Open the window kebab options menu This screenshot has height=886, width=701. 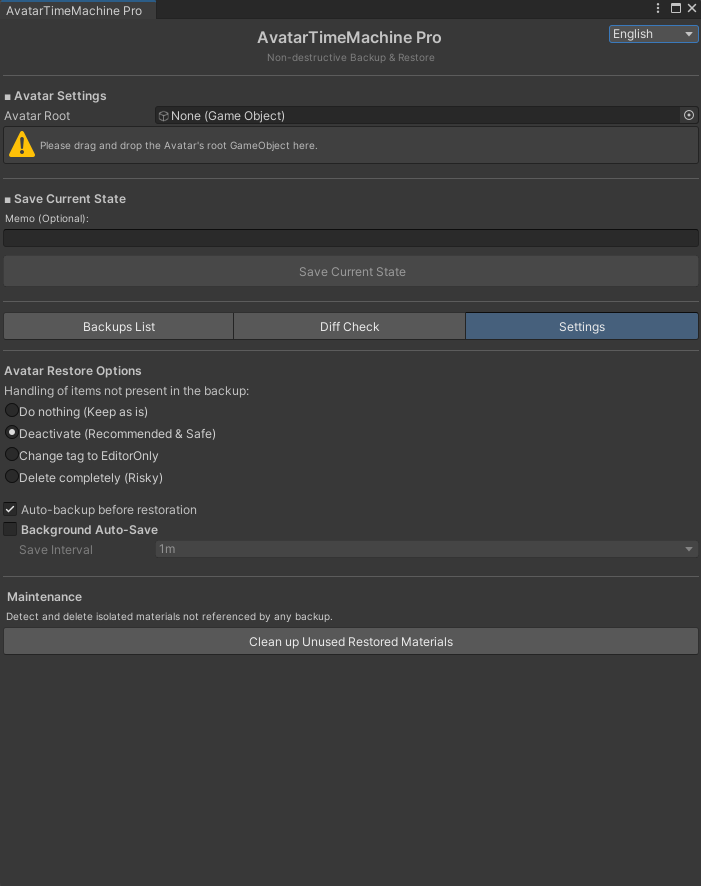click(x=658, y=8)
